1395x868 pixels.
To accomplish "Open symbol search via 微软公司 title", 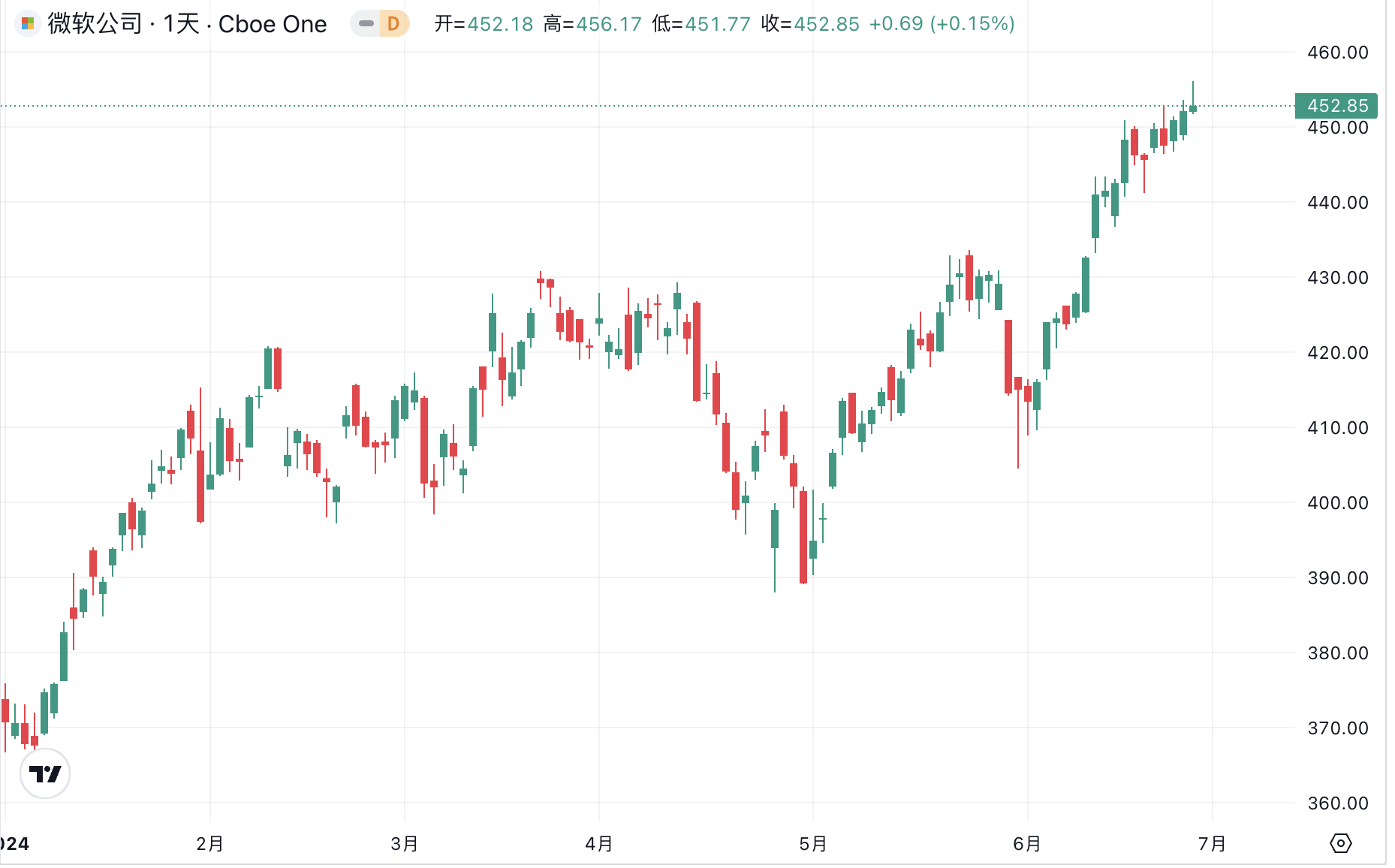I will [95, 24].
